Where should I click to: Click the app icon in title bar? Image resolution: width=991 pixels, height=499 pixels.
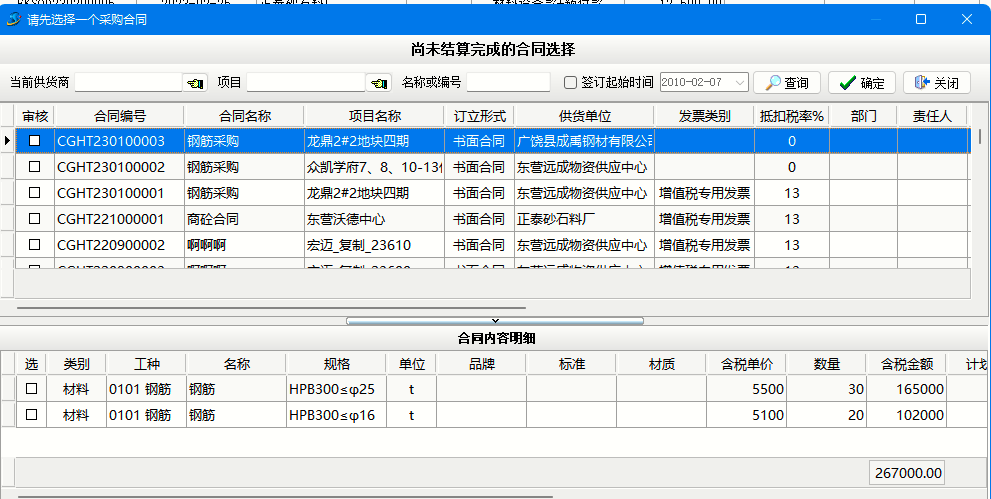14,20
